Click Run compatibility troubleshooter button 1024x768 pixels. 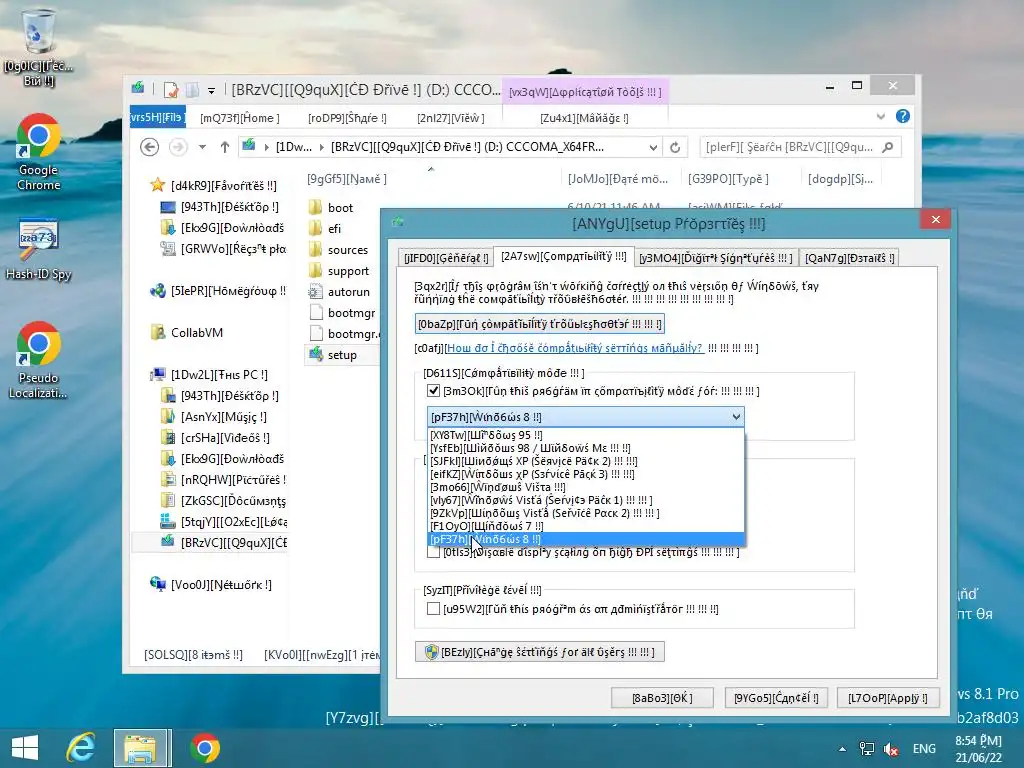point(539,324)
